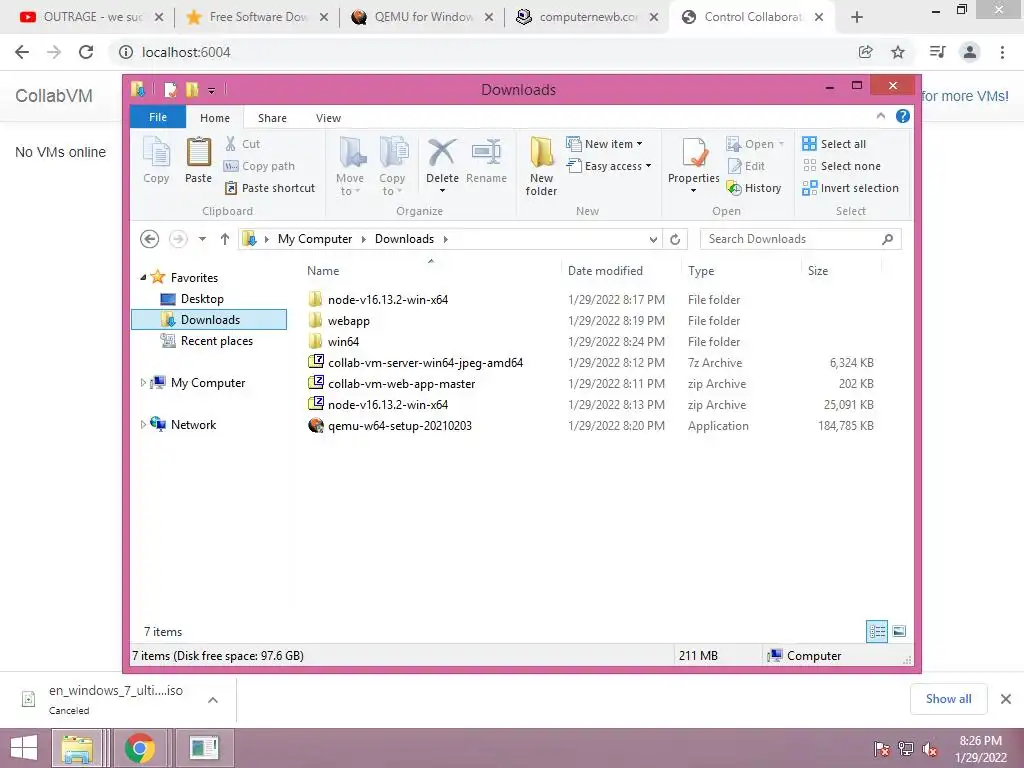Reload the Chrome page
The image size is (1024, 768).
coord(86,52)
